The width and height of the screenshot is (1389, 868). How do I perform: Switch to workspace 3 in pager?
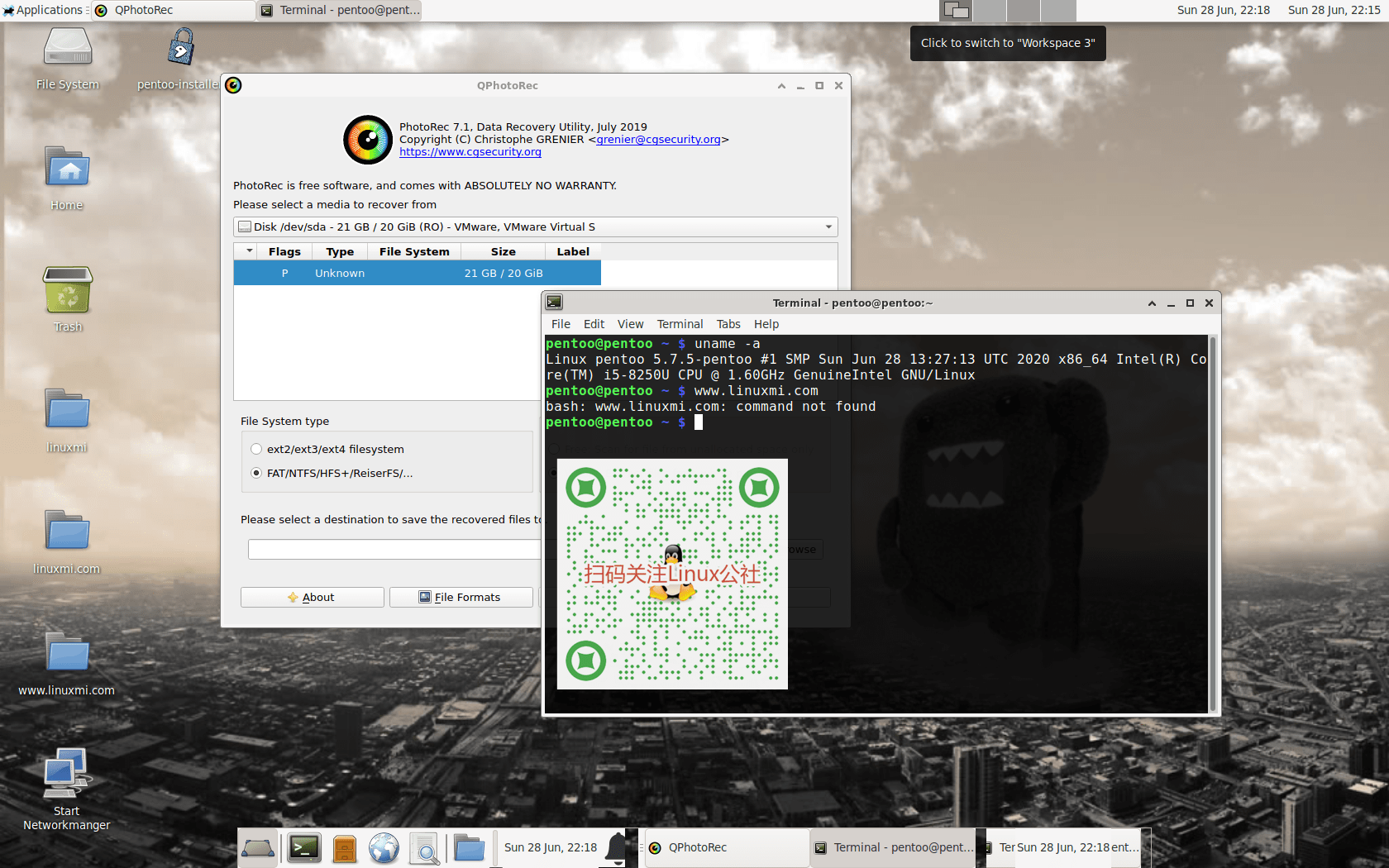[1024, 11]
